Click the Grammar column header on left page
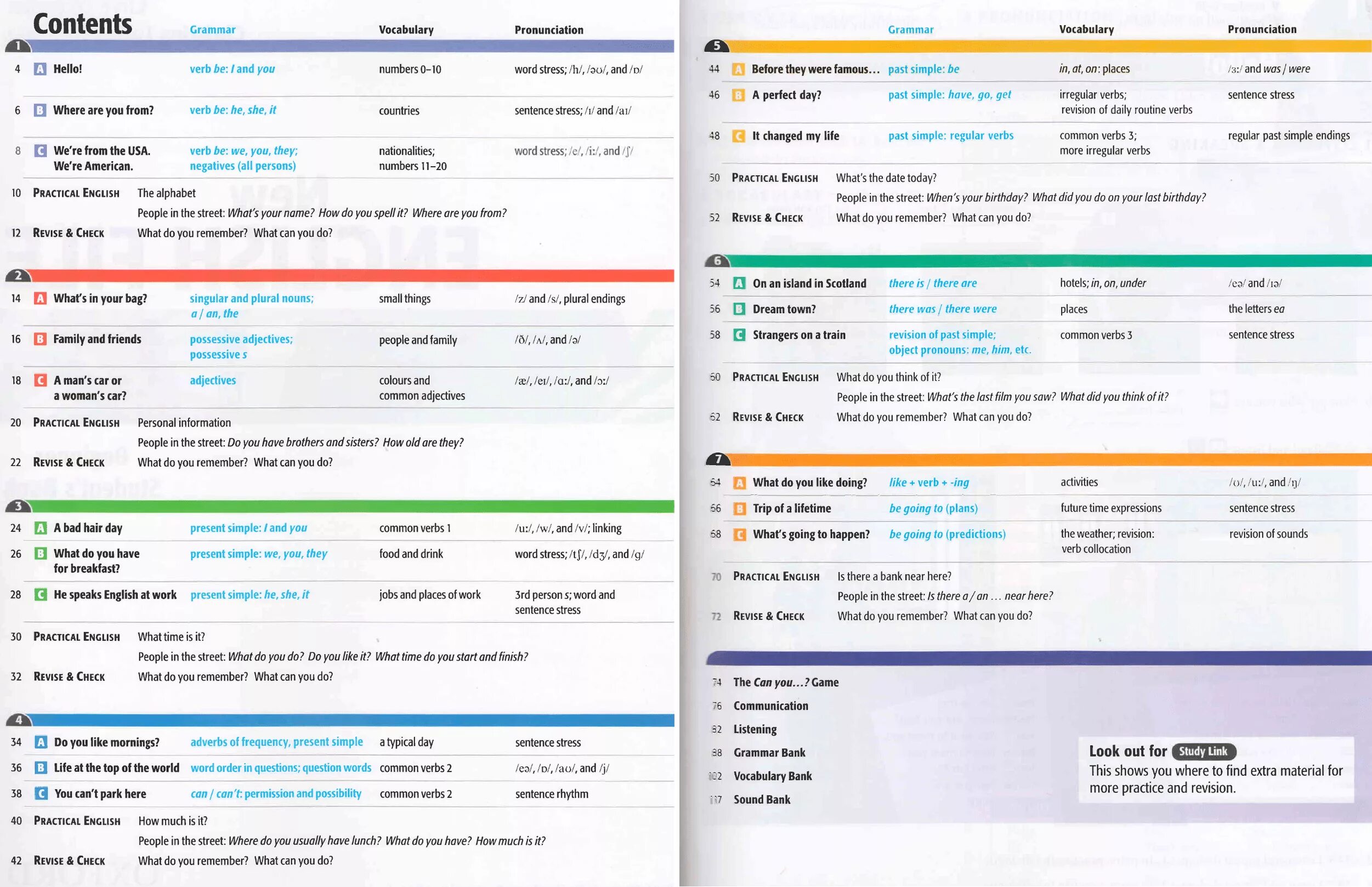The image size is (1372, 887). click(213, 30)
